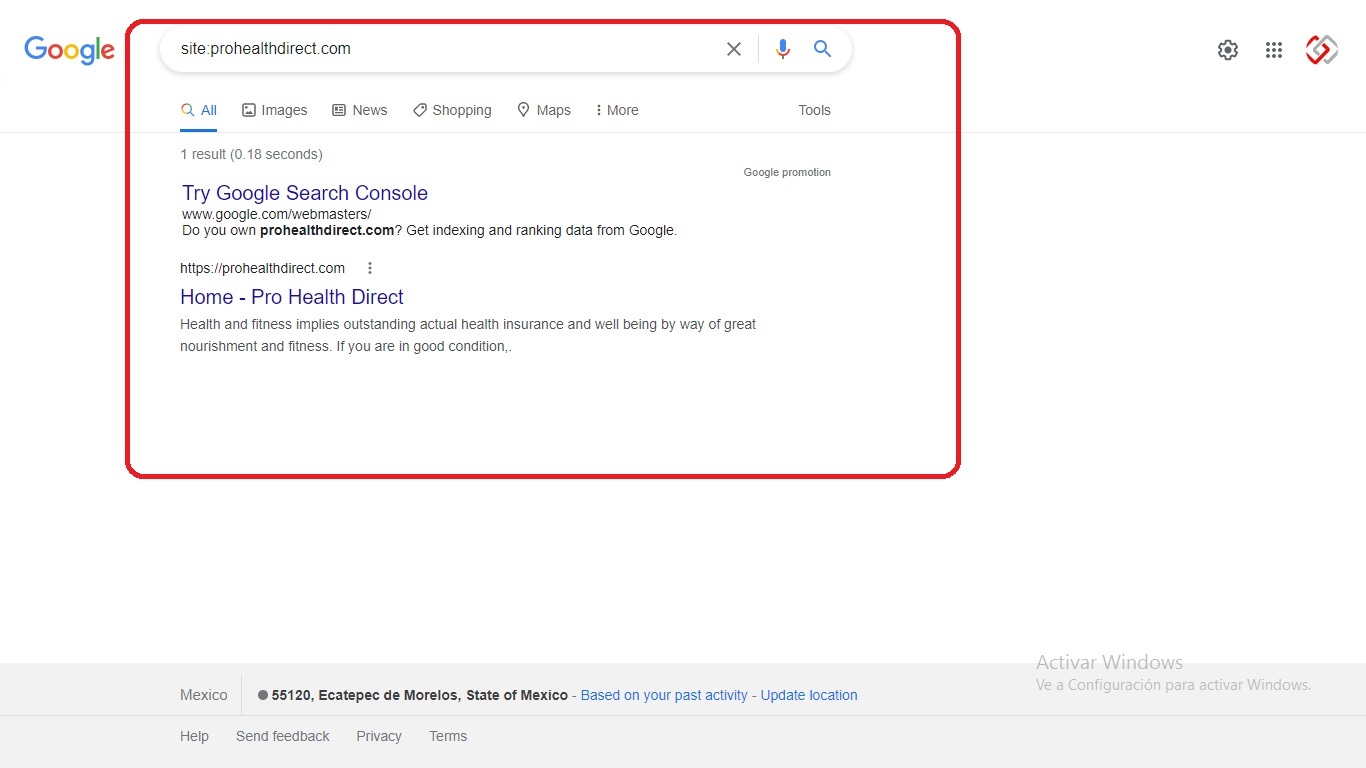Open the Google apps grid icon
The height and width of the screenshot is (768, 1366).
(x=1274, y=50)
